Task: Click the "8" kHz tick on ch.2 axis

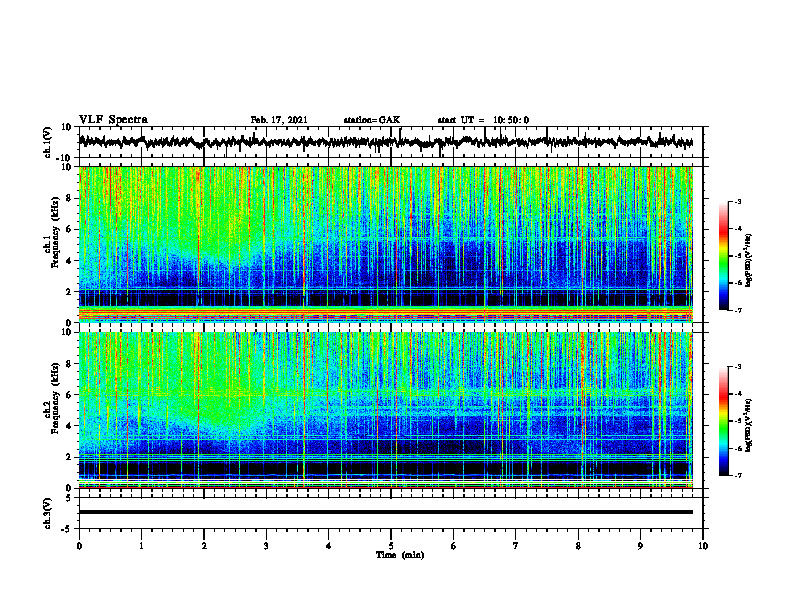Action: click(69, 364)
